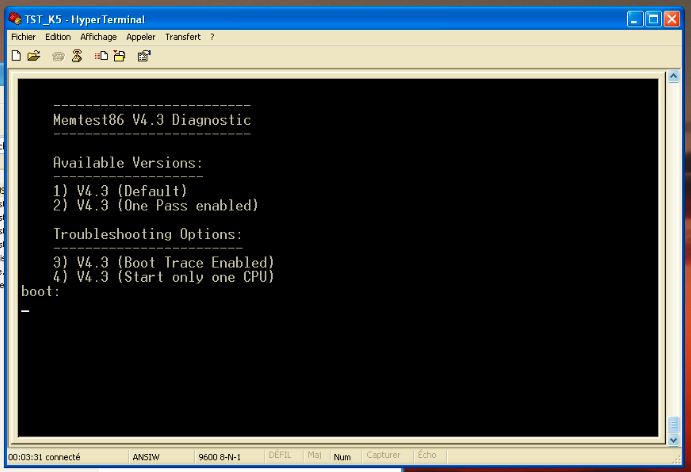Click the Num status indicator
Viewport: 691px width, 472px height.
click(x=342, y=457)
